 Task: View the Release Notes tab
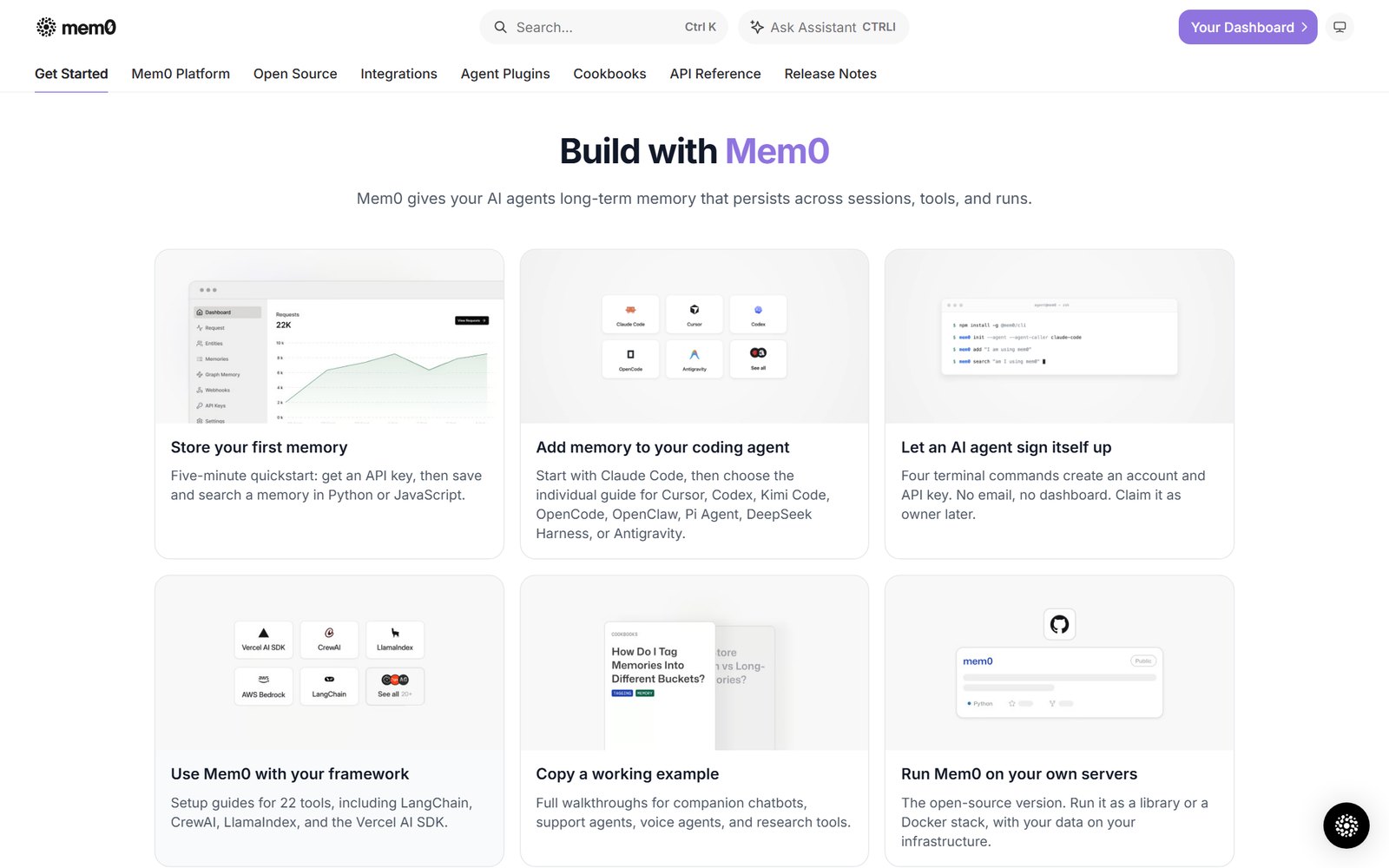[830, 74]
